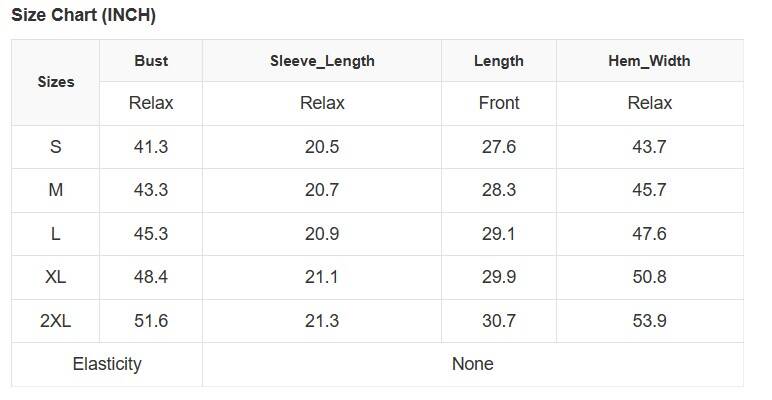
Task: Select the None elasticity value cell
Action: [x=472, y=364]
